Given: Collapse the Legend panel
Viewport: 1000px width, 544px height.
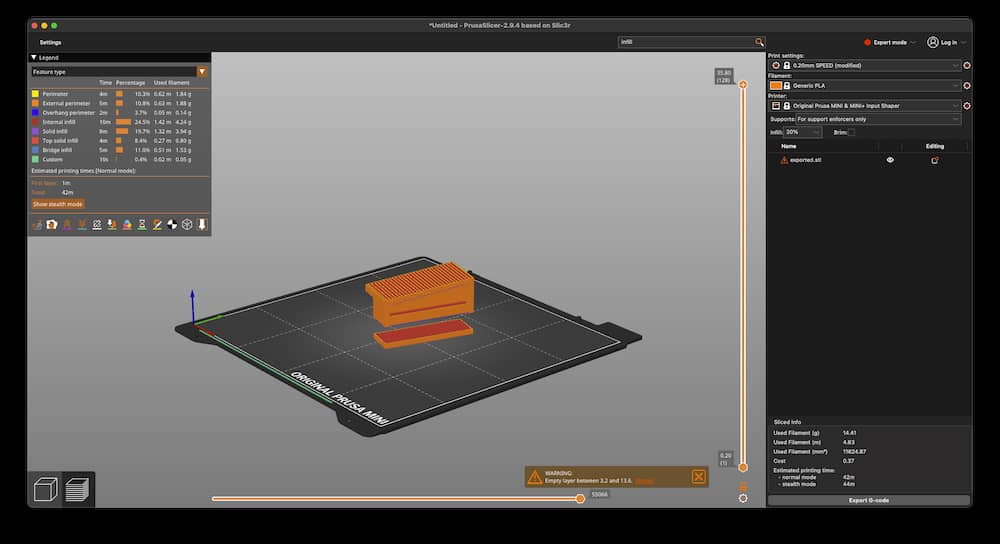Looking at the screenshot, I should [x=34, y=58].
